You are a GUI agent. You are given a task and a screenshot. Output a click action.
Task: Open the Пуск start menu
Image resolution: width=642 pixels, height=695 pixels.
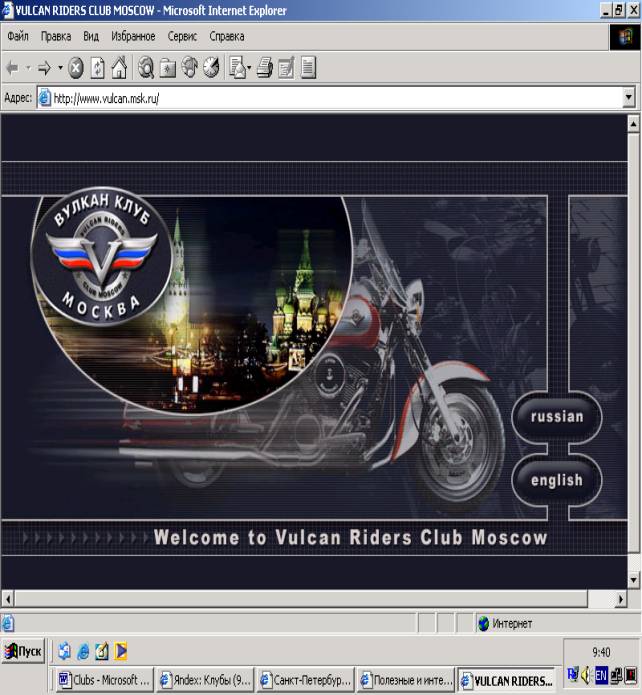23,651
